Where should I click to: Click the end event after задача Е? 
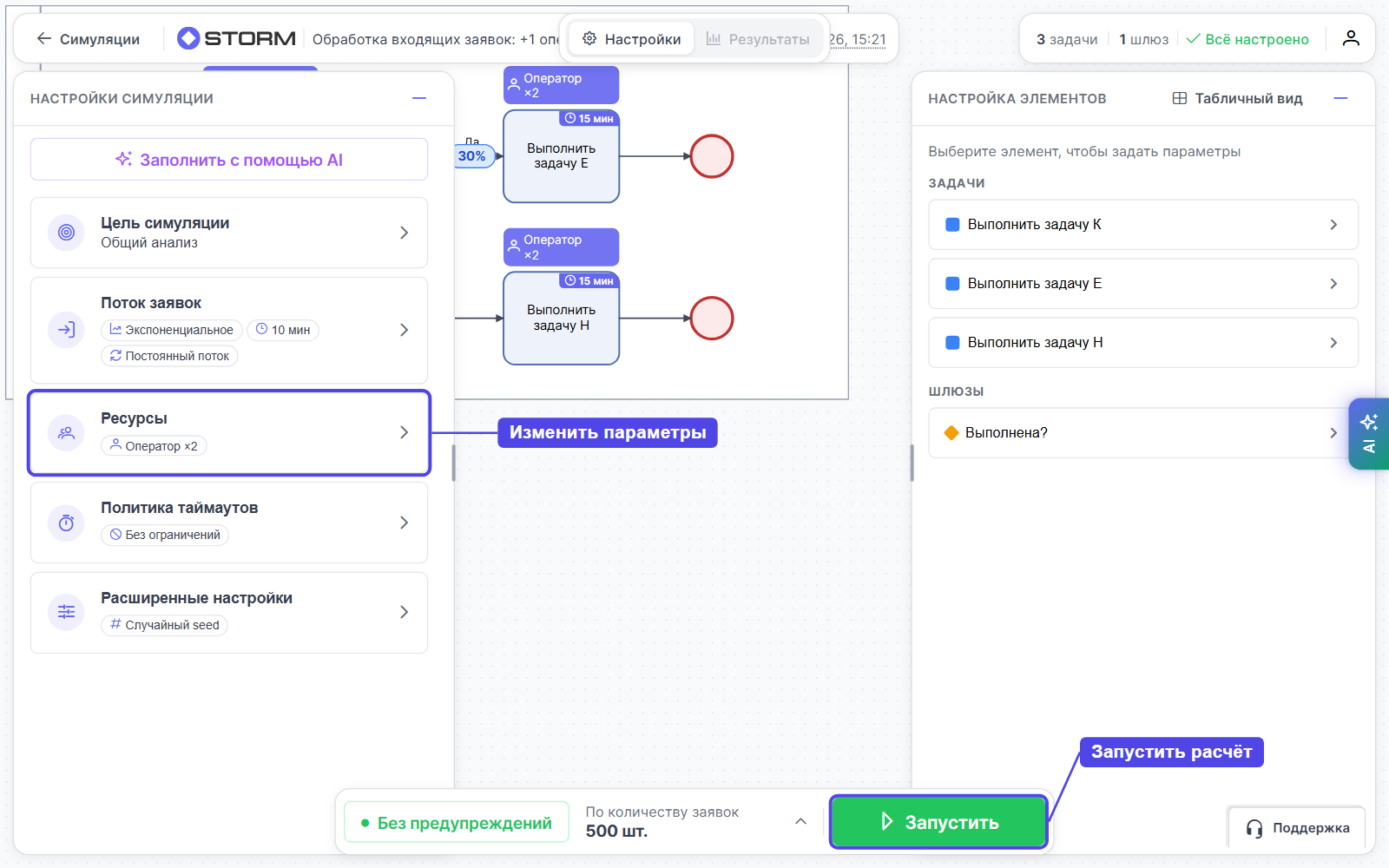712,156
